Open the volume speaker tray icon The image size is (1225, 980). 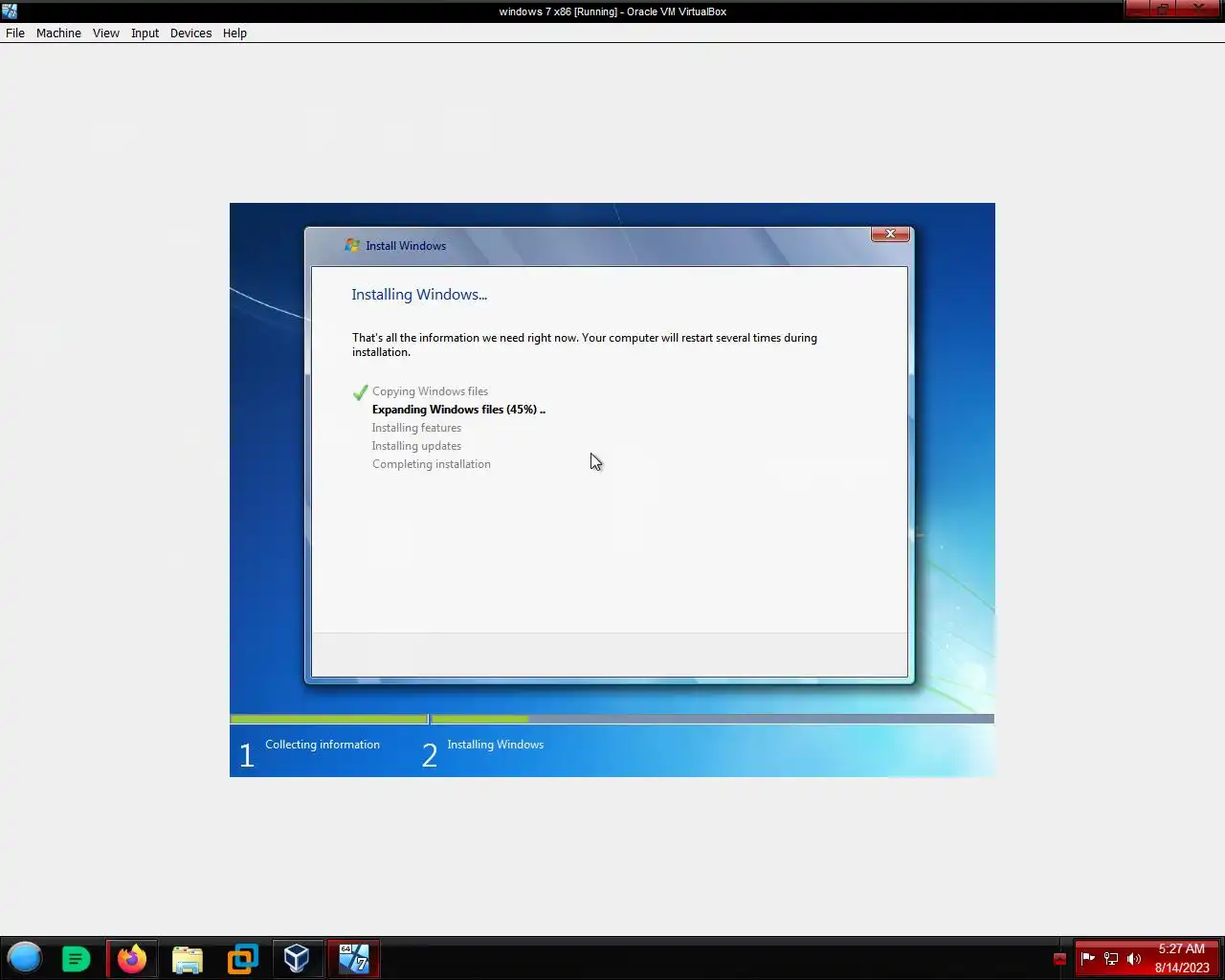(1134, 959)
